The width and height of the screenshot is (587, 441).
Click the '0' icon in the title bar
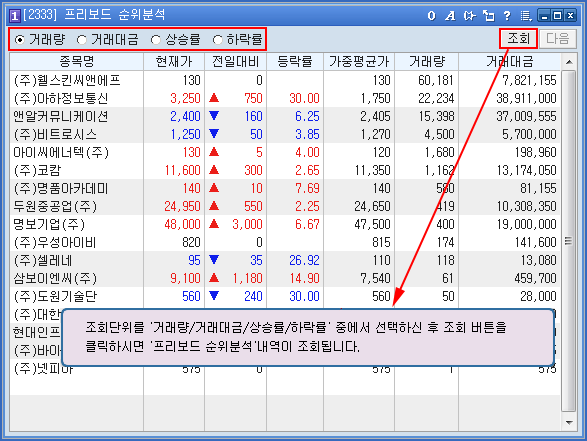tap(431, 16)
